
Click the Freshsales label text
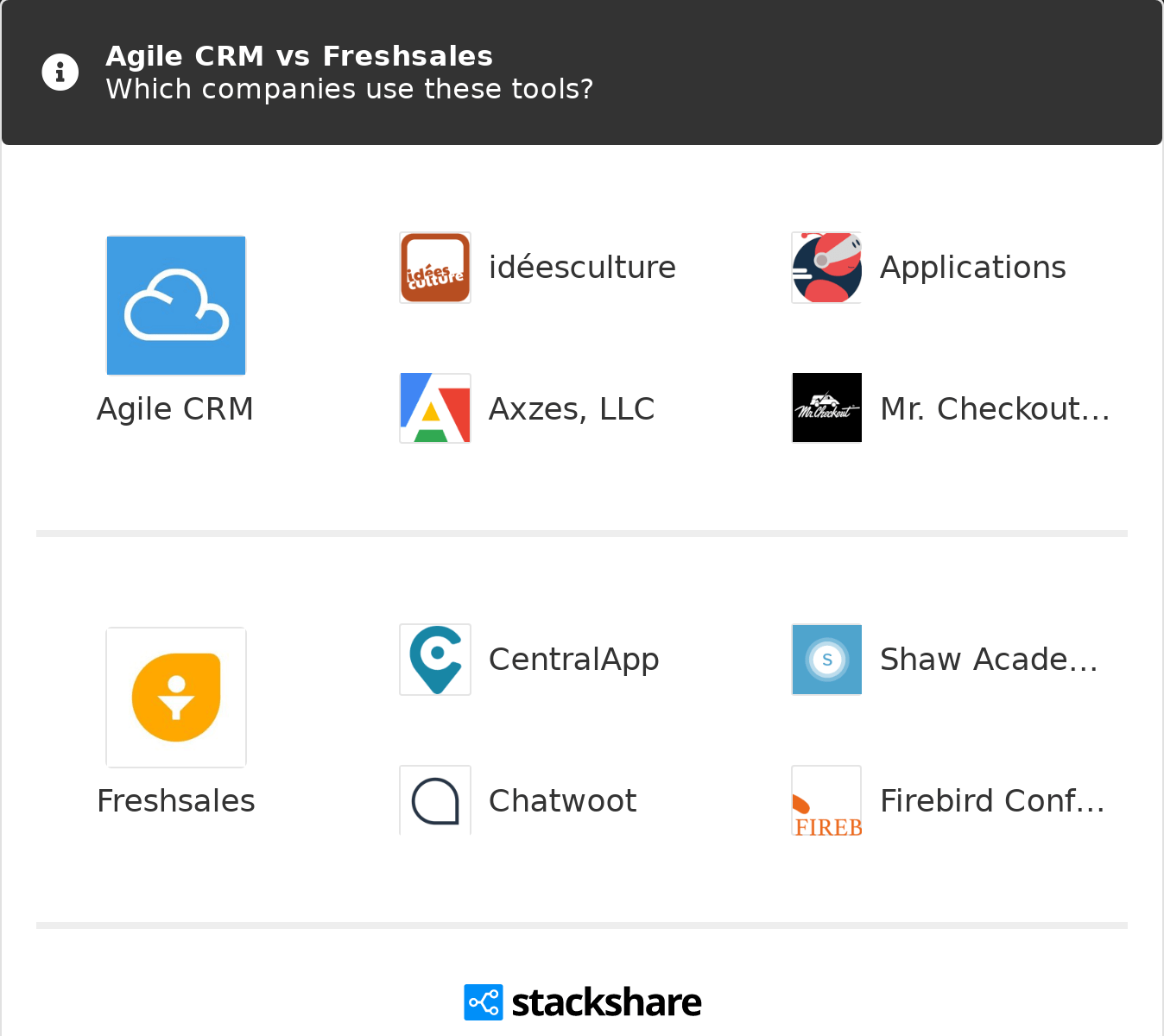click(x=176, y=801)
